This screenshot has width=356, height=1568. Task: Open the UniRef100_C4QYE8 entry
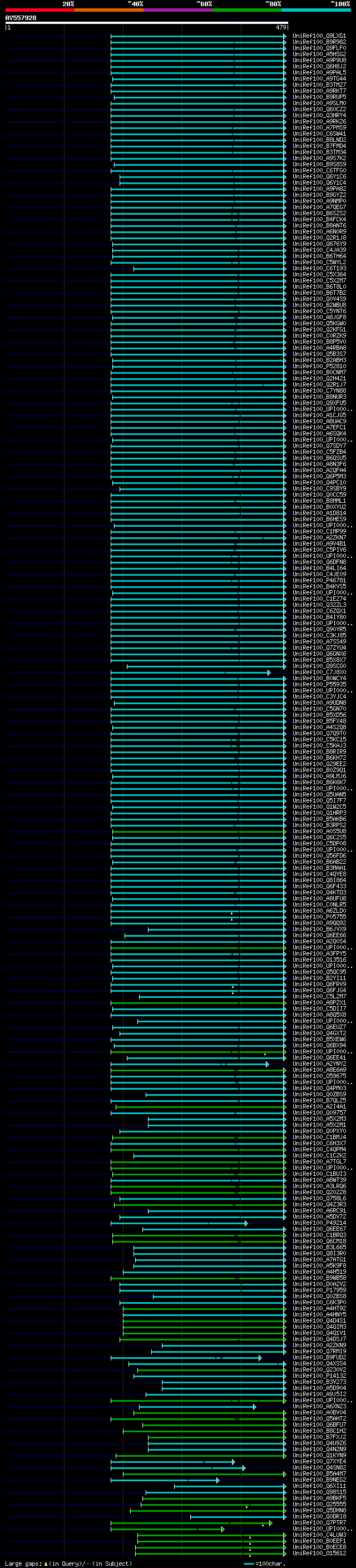click(x=319, y=874)
